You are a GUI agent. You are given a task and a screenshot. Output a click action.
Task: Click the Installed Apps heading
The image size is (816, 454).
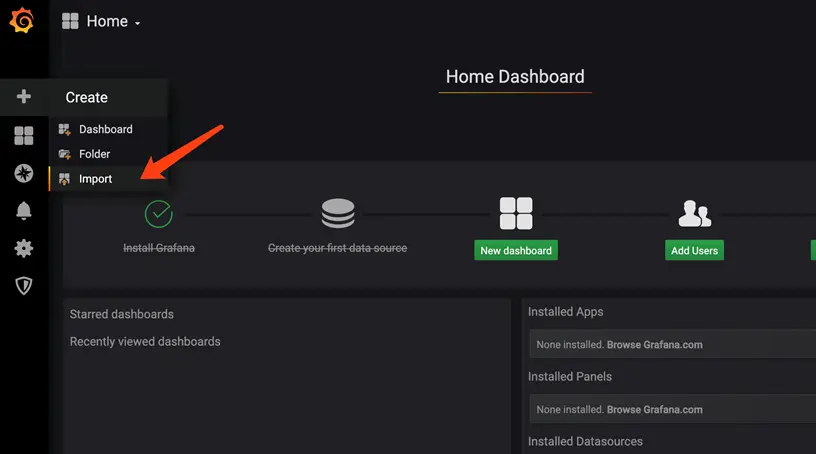tap(566, 312)
